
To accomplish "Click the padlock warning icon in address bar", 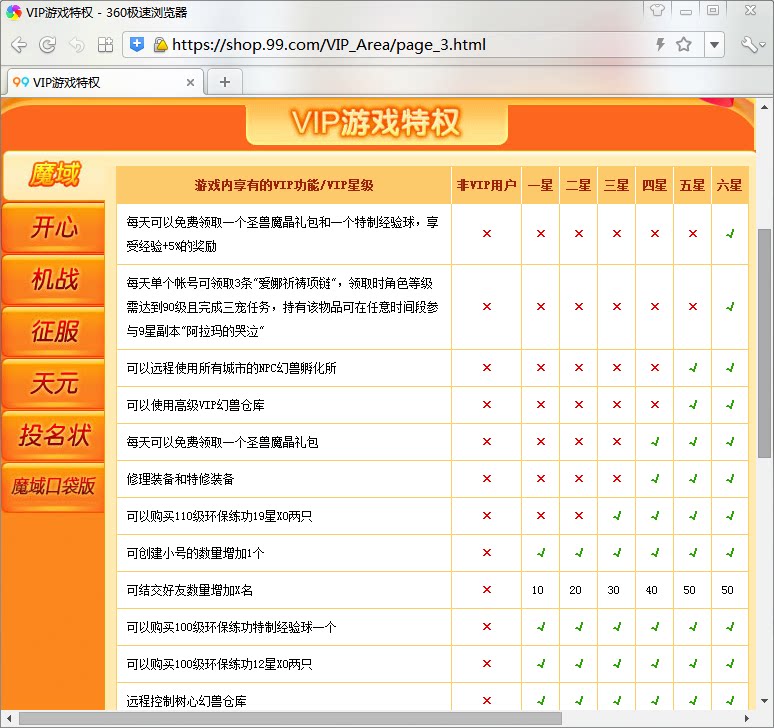I will [x=160, y=45].
